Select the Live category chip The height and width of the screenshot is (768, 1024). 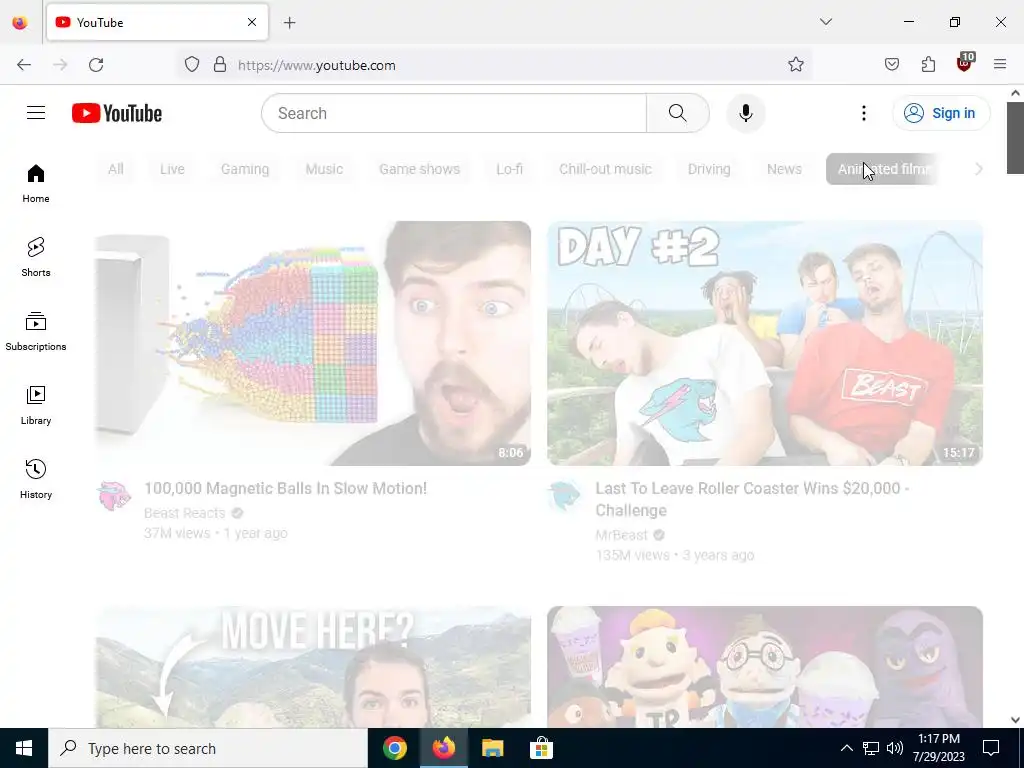tap(172, 169)
